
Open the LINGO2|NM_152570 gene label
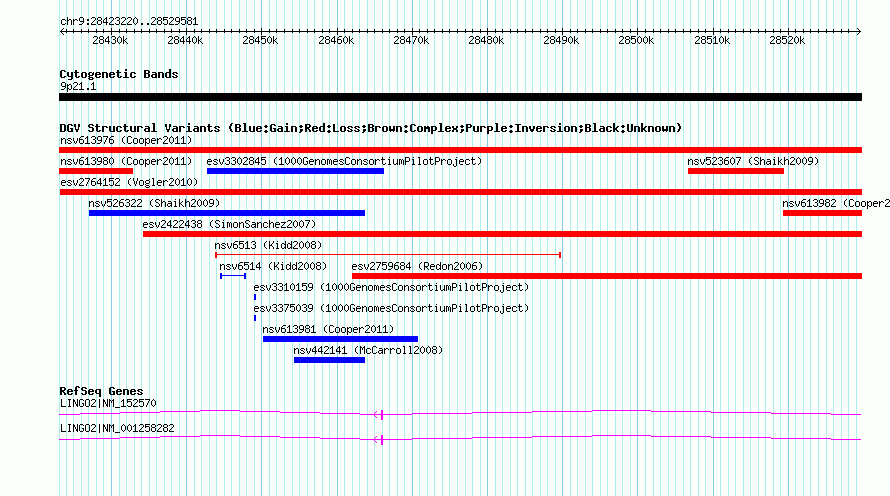click(108, 403)
